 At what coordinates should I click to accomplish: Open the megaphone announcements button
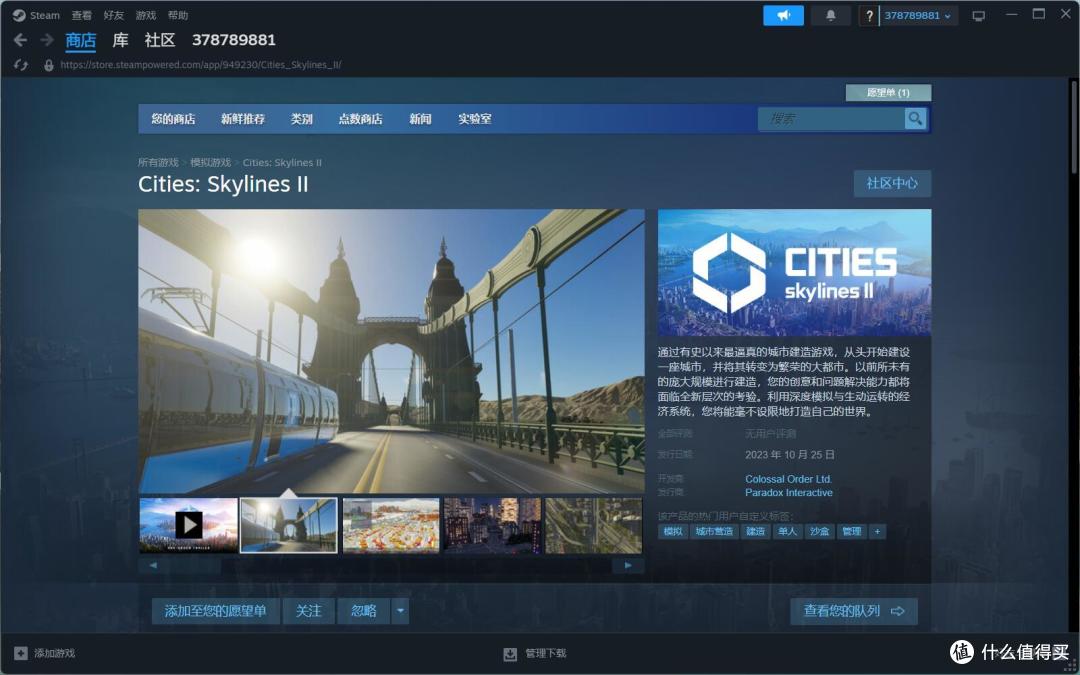(x=783, y=15)
